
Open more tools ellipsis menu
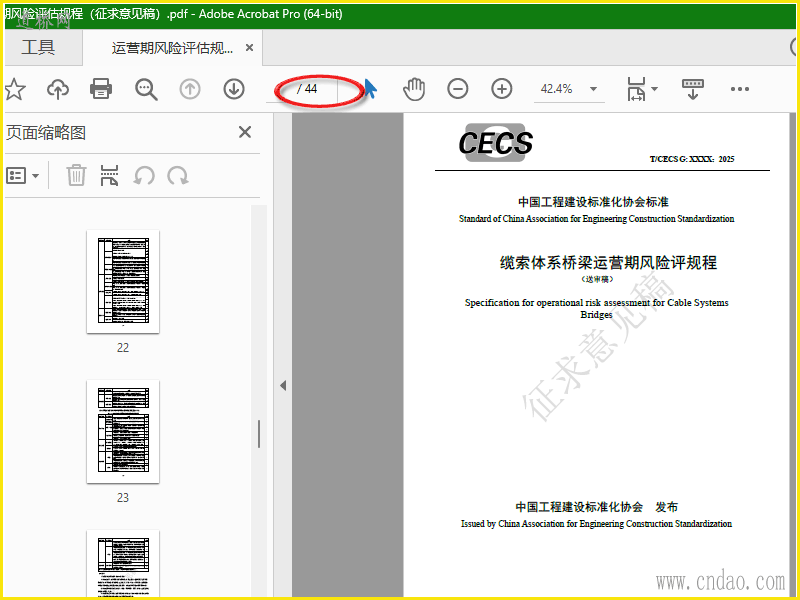pos(740,89)
